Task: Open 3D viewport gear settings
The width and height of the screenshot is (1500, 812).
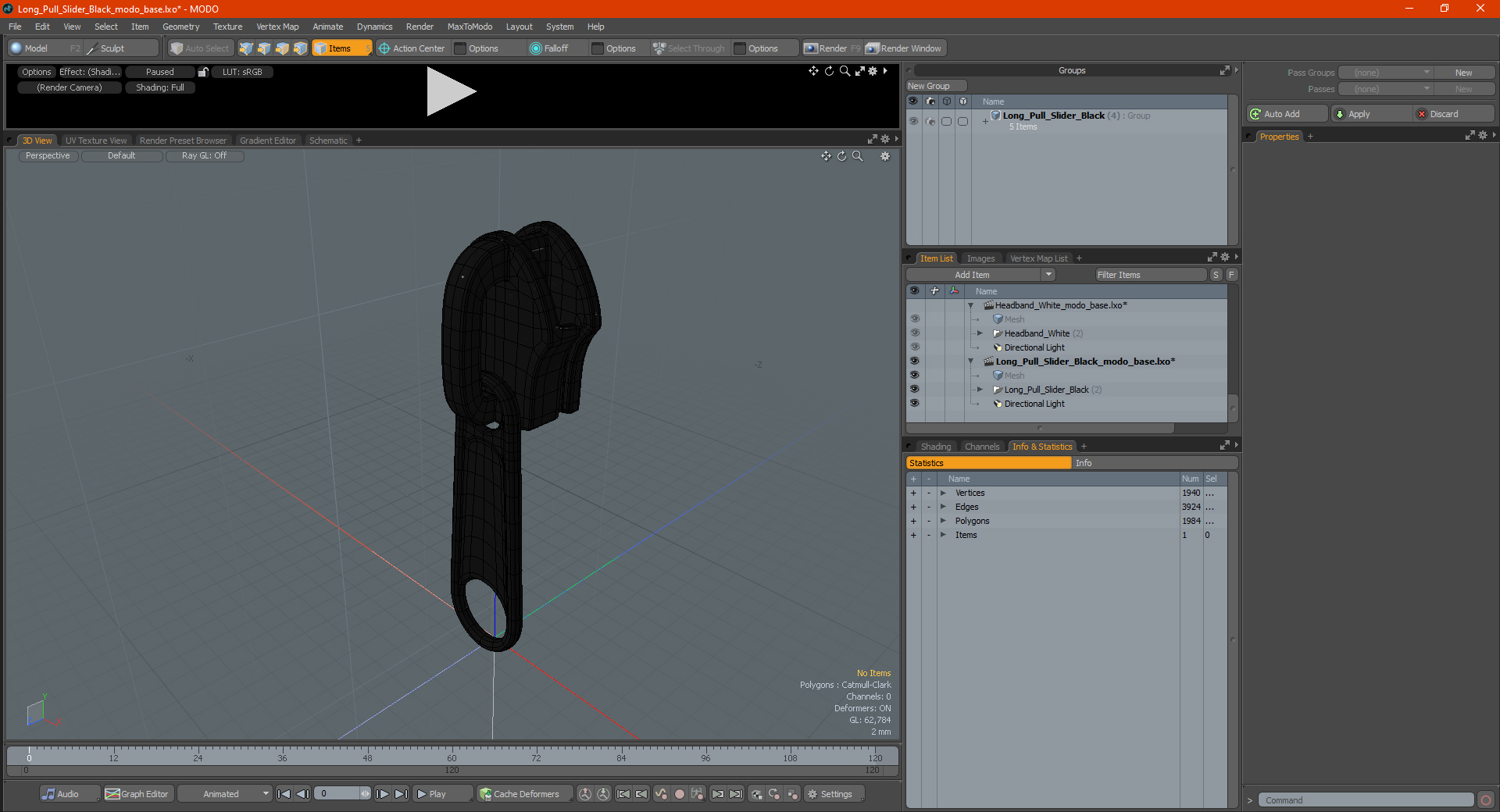Action: click(885, 156)
